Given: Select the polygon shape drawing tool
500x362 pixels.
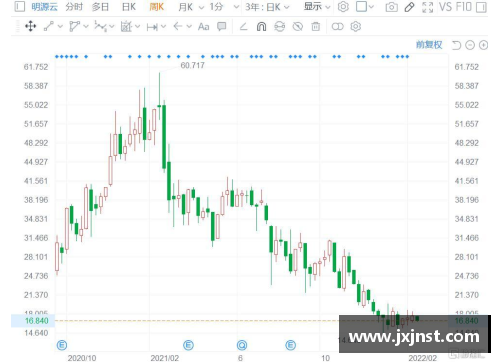Looking at the screenshot, I should [74, 26].
